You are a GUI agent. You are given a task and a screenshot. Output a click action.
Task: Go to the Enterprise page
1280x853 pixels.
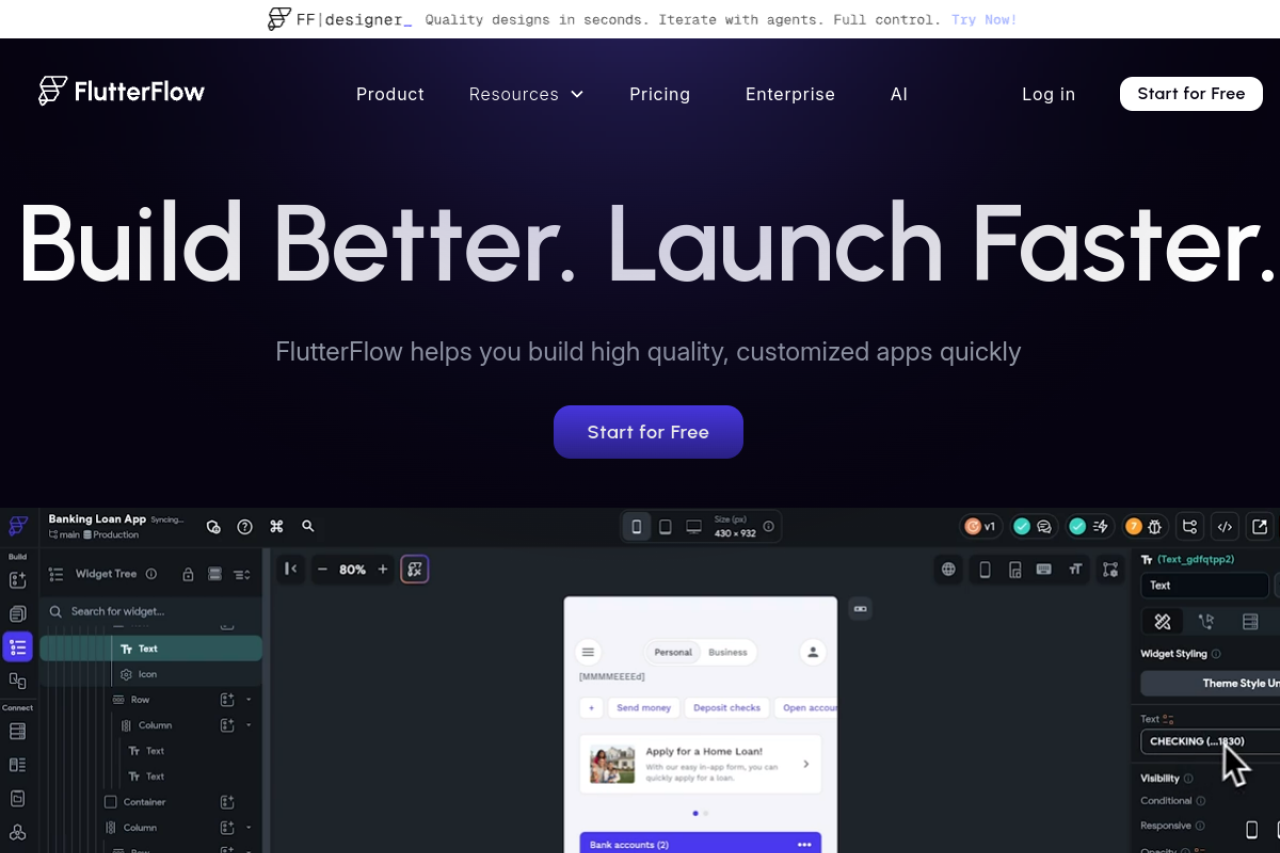[x=790, y=94]
